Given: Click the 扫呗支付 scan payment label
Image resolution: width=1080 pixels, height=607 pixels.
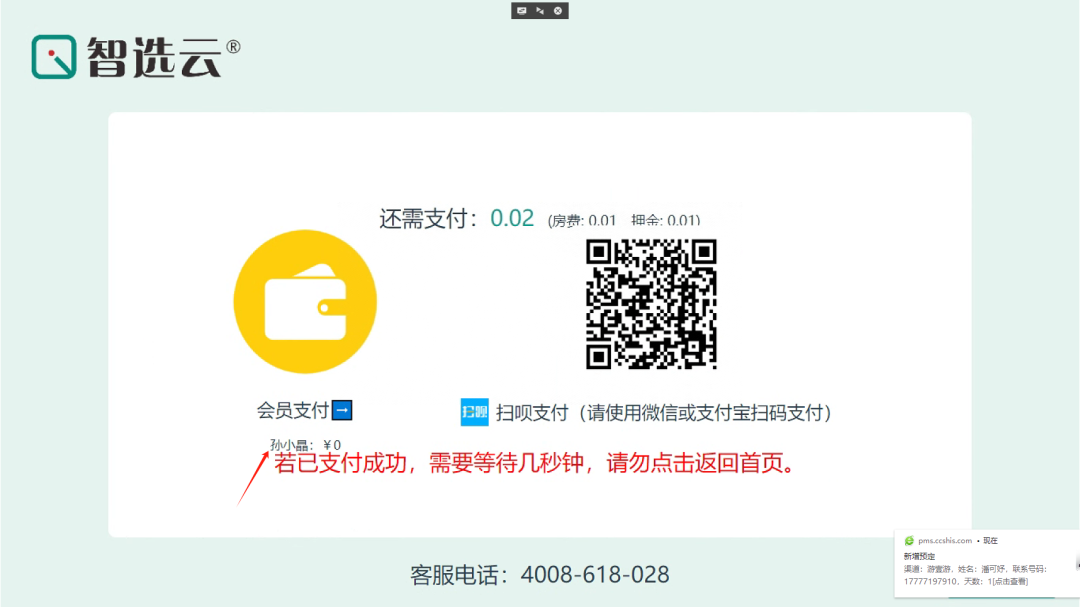Looking at the screenshot, I should tap(663, 413).
